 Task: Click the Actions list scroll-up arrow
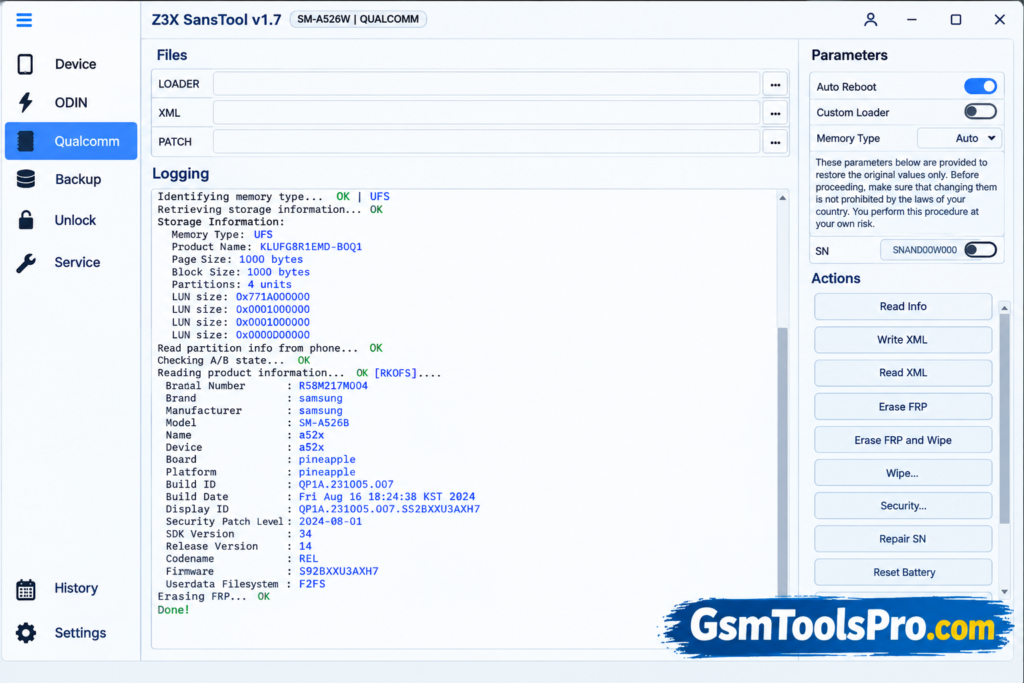[x=1004, y=308]
